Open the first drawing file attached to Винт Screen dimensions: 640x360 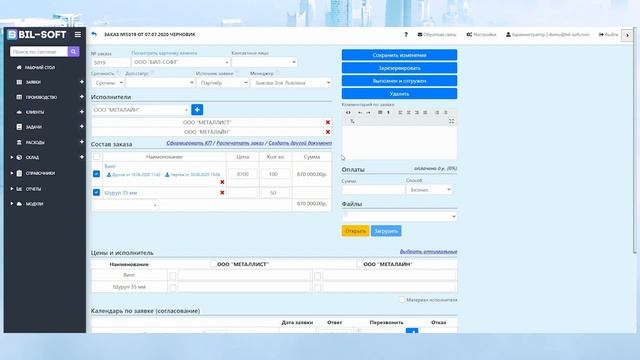pos(133,175)
